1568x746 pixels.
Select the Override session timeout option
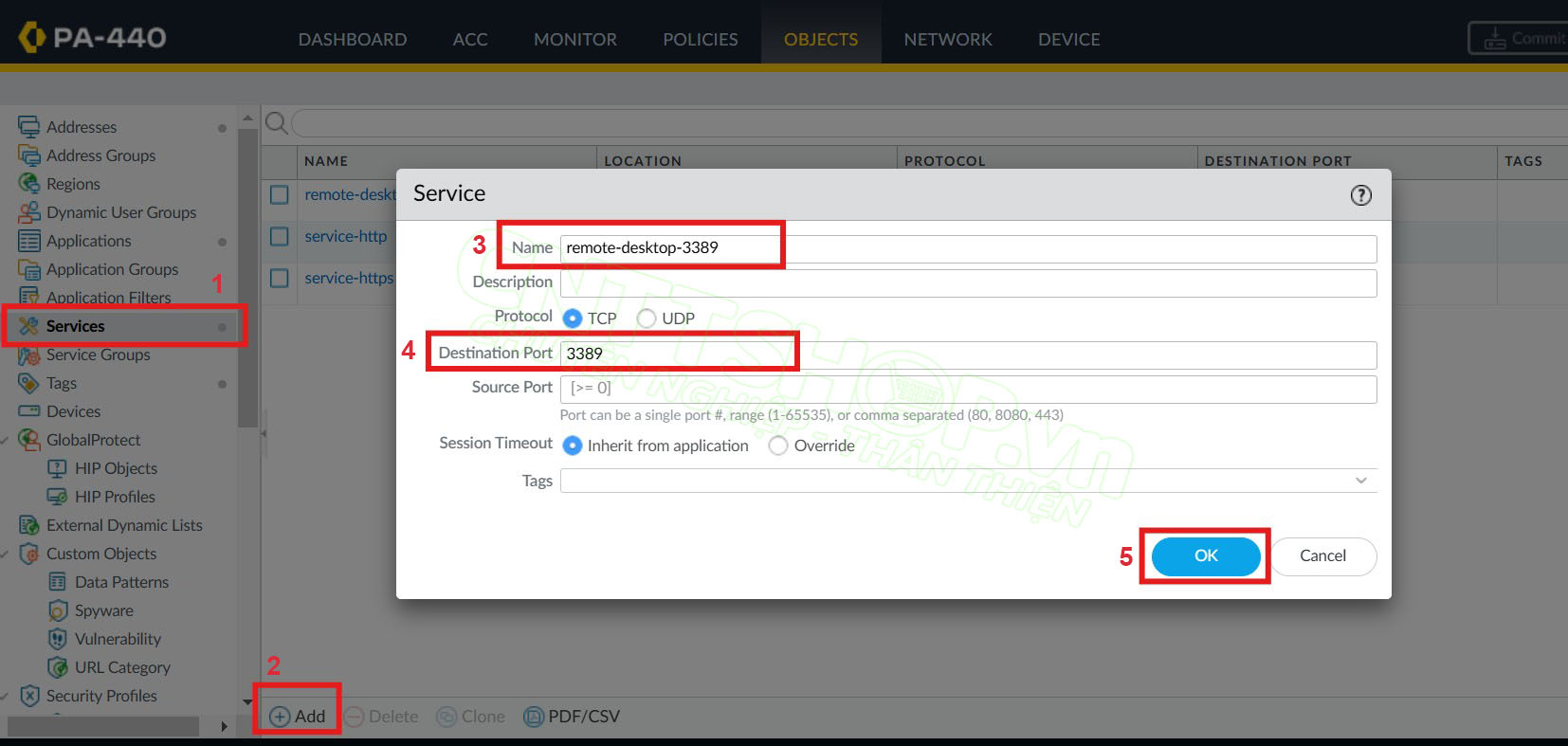(x=778, y=446)
